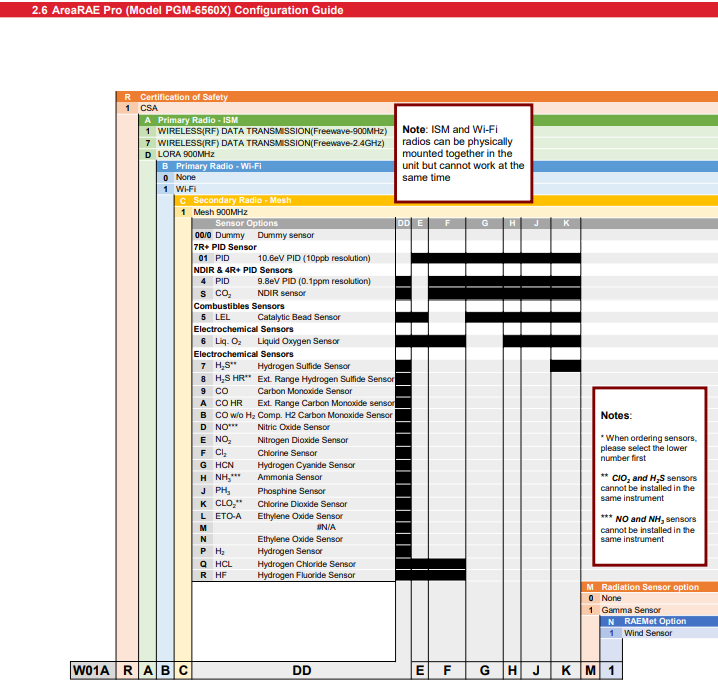
Task: Click the W01A box in code string
Action: pos(91,670)
